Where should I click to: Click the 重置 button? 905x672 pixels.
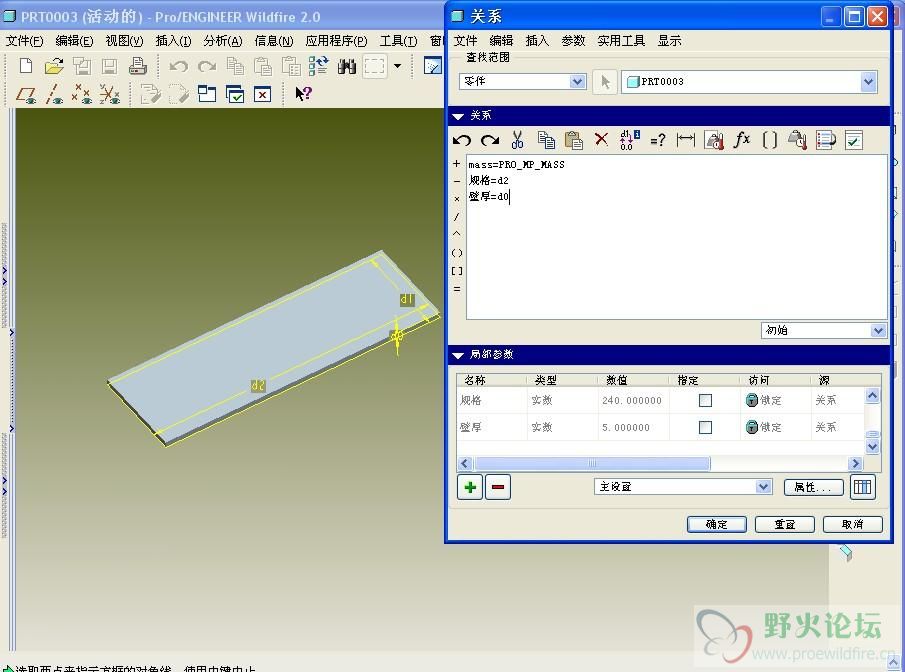click(x=785, y=524)
